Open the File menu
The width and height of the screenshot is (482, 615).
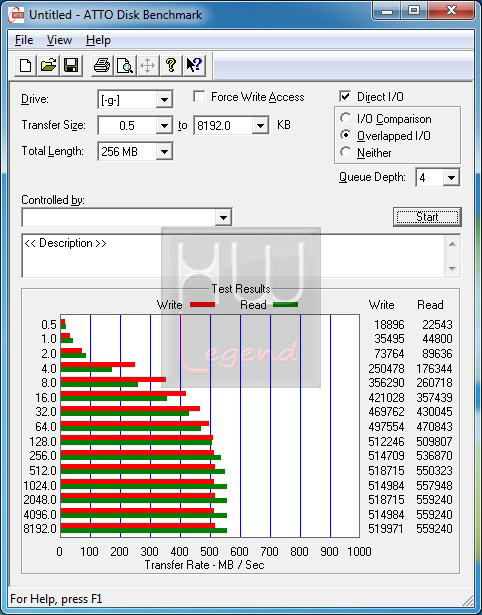tap(24, 40)
